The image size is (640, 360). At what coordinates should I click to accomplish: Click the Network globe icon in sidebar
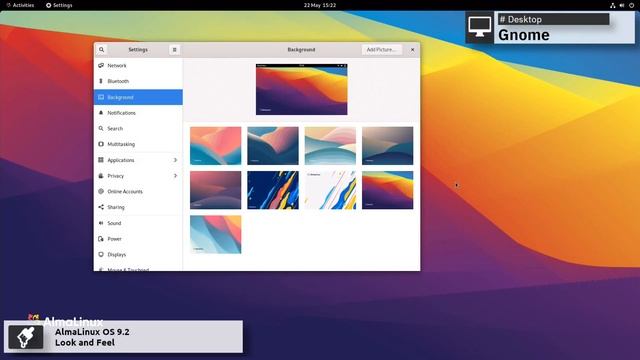click(x=101, y=65)
